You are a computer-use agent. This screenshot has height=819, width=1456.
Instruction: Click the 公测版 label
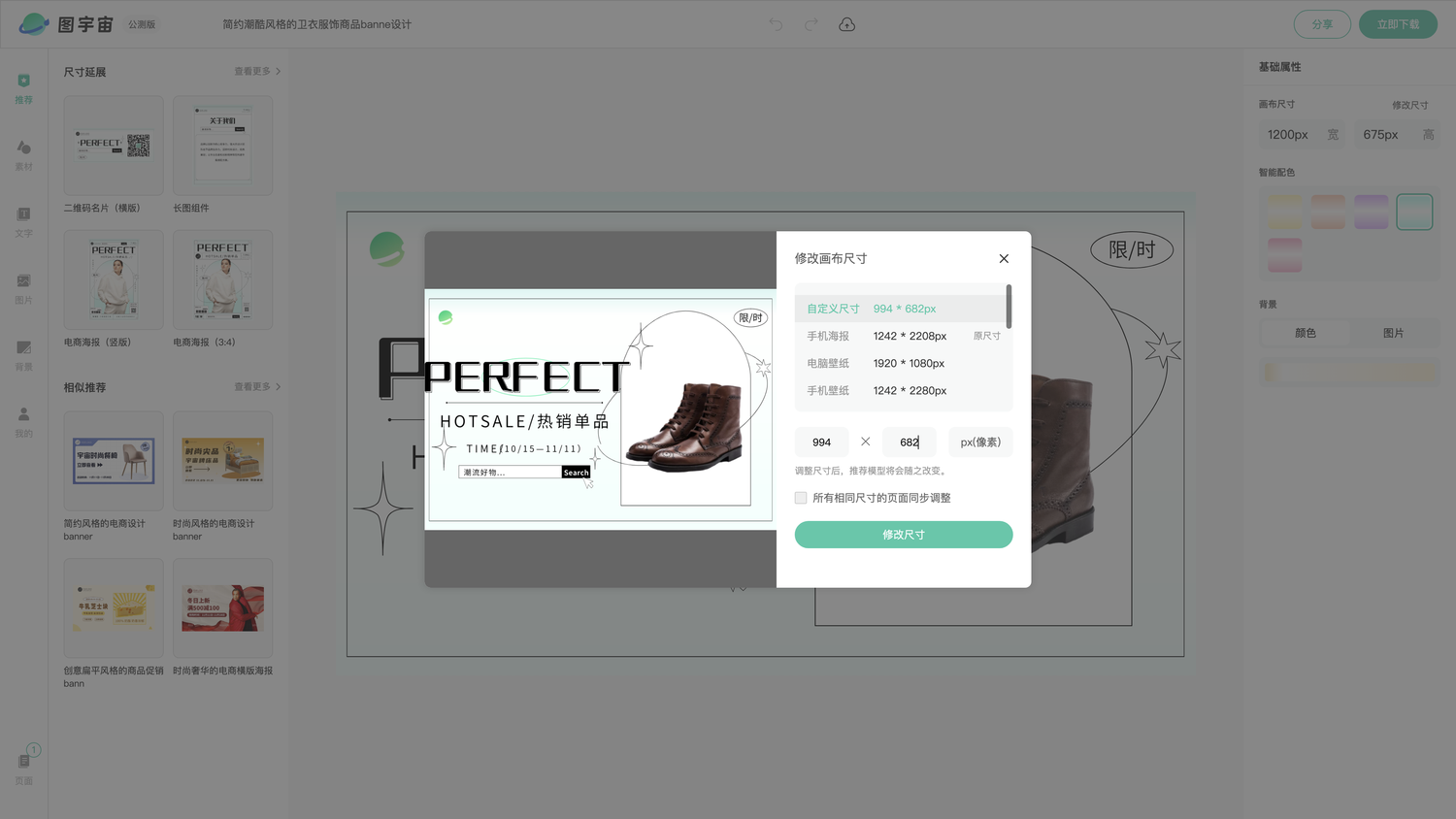[x=142, y=24]
